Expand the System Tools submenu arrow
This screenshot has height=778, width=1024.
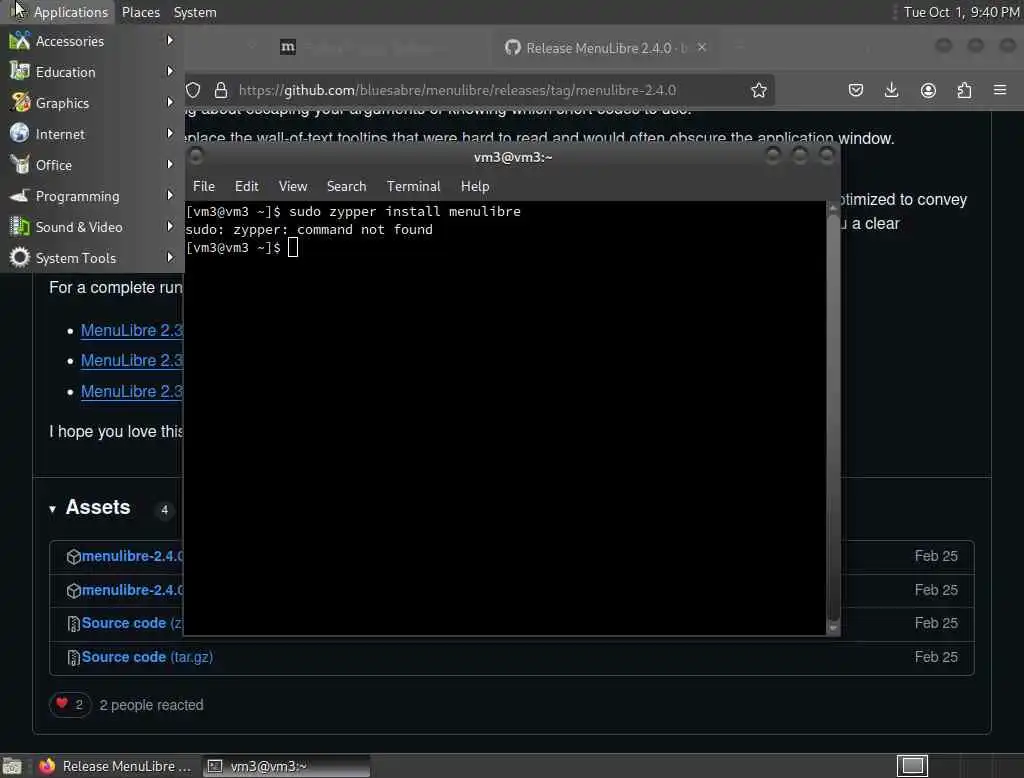(170, 257)
